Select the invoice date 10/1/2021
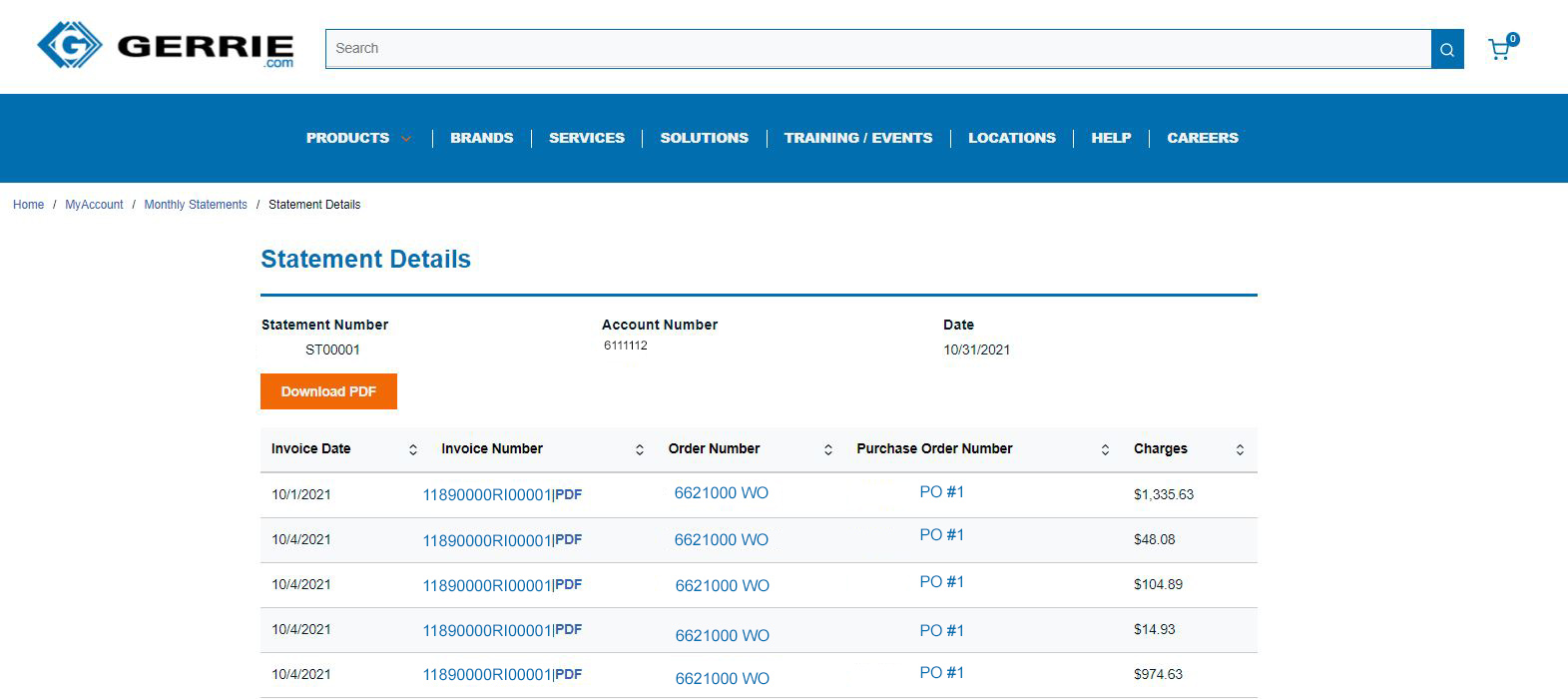 click(301, 494)
